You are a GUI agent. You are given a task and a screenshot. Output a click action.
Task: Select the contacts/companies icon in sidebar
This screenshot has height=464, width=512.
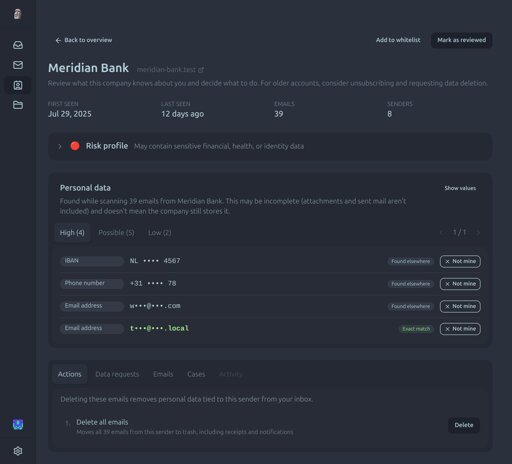18,85
